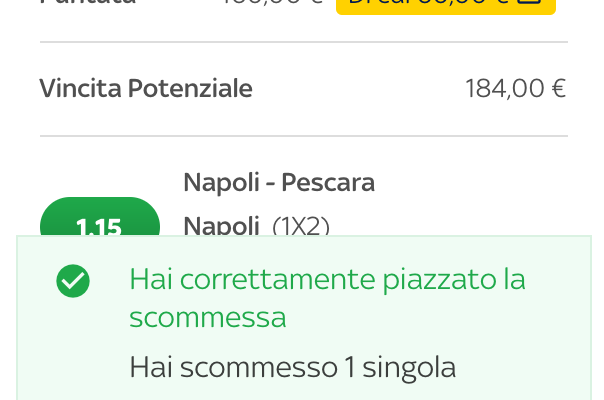Click the word 'Pescara' in the match name
Screen dimensions: 604x400
[x=328, y=182]
